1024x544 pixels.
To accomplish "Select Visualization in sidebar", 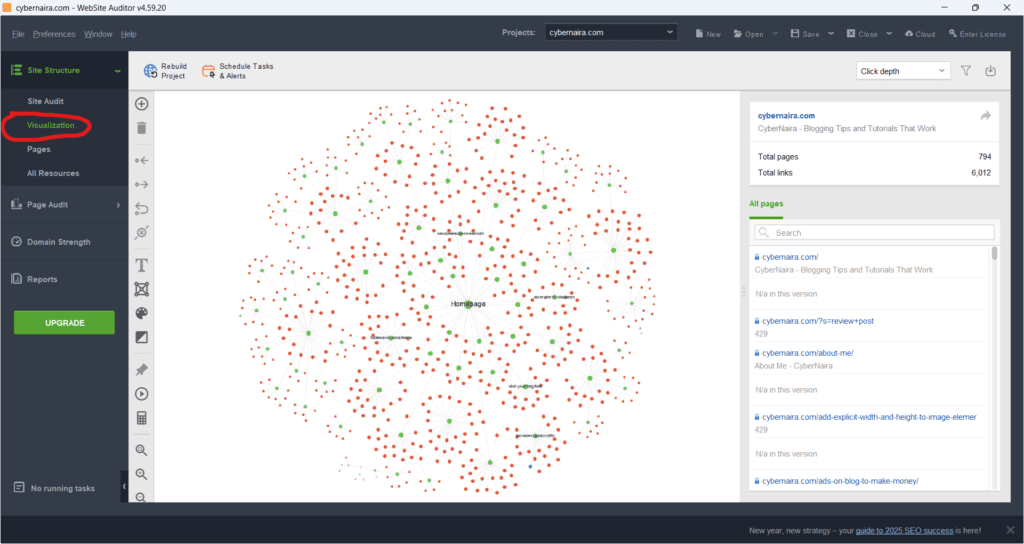I will pos(50,125).
